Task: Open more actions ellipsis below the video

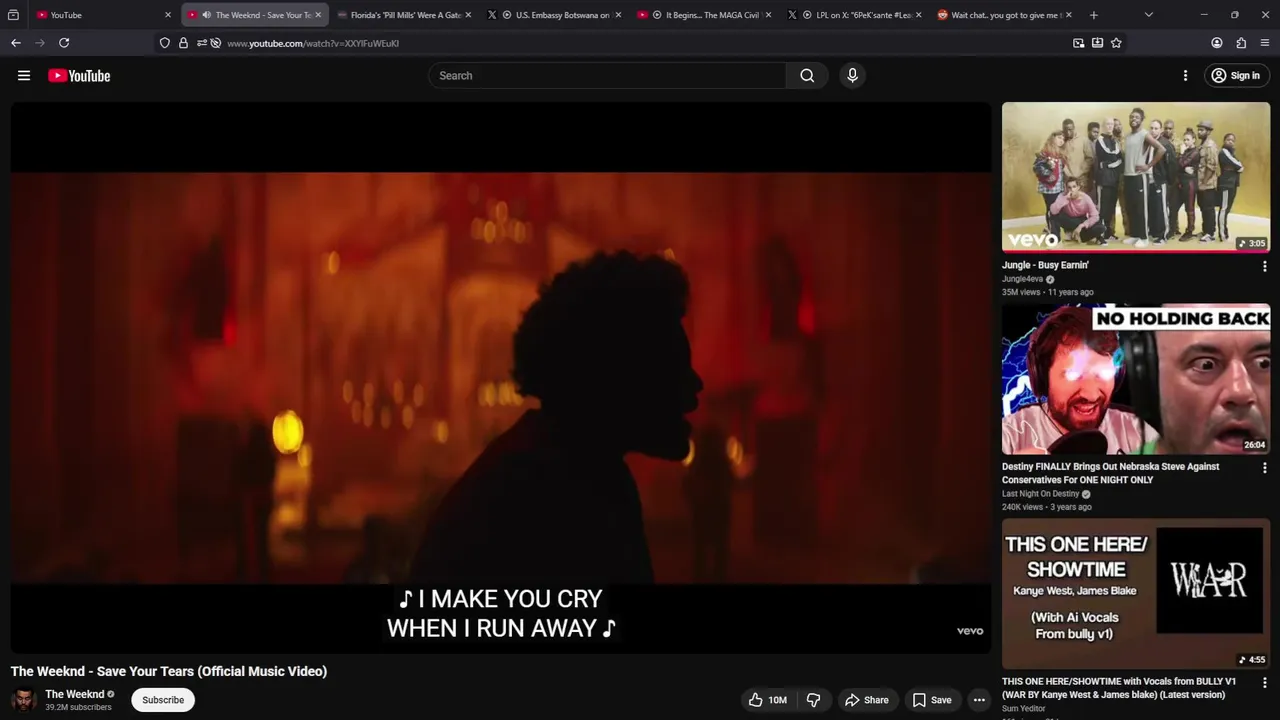Action: point(979,700)
